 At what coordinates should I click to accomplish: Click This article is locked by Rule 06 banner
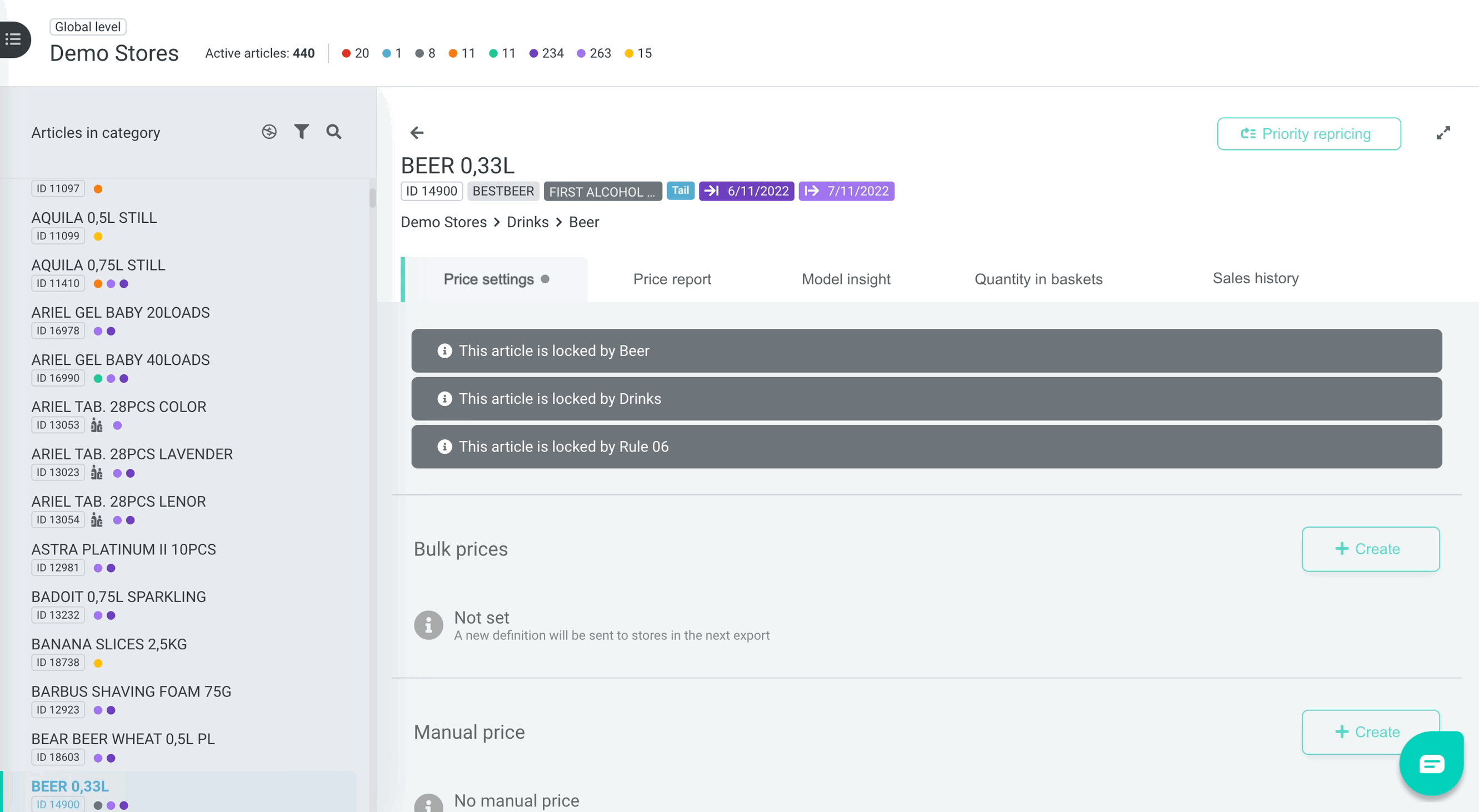pos(926,447)
